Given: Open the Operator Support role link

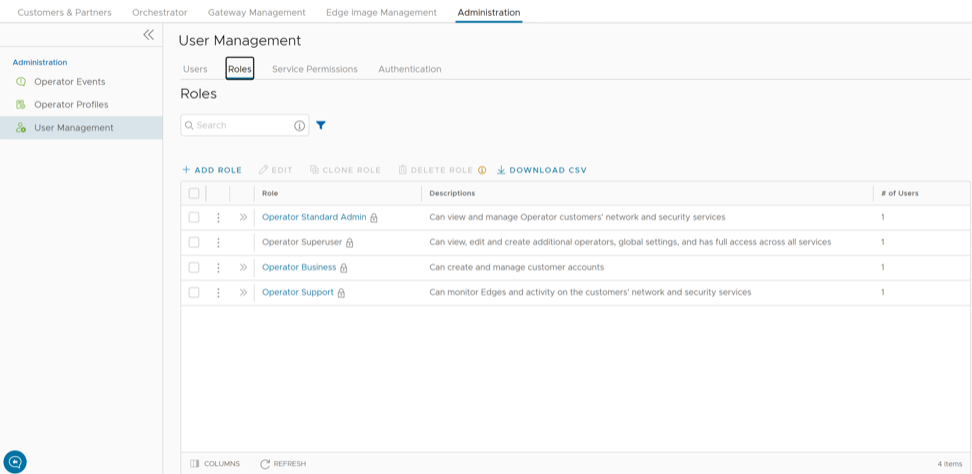Looking at the screenshot, I should coord(297,292).
